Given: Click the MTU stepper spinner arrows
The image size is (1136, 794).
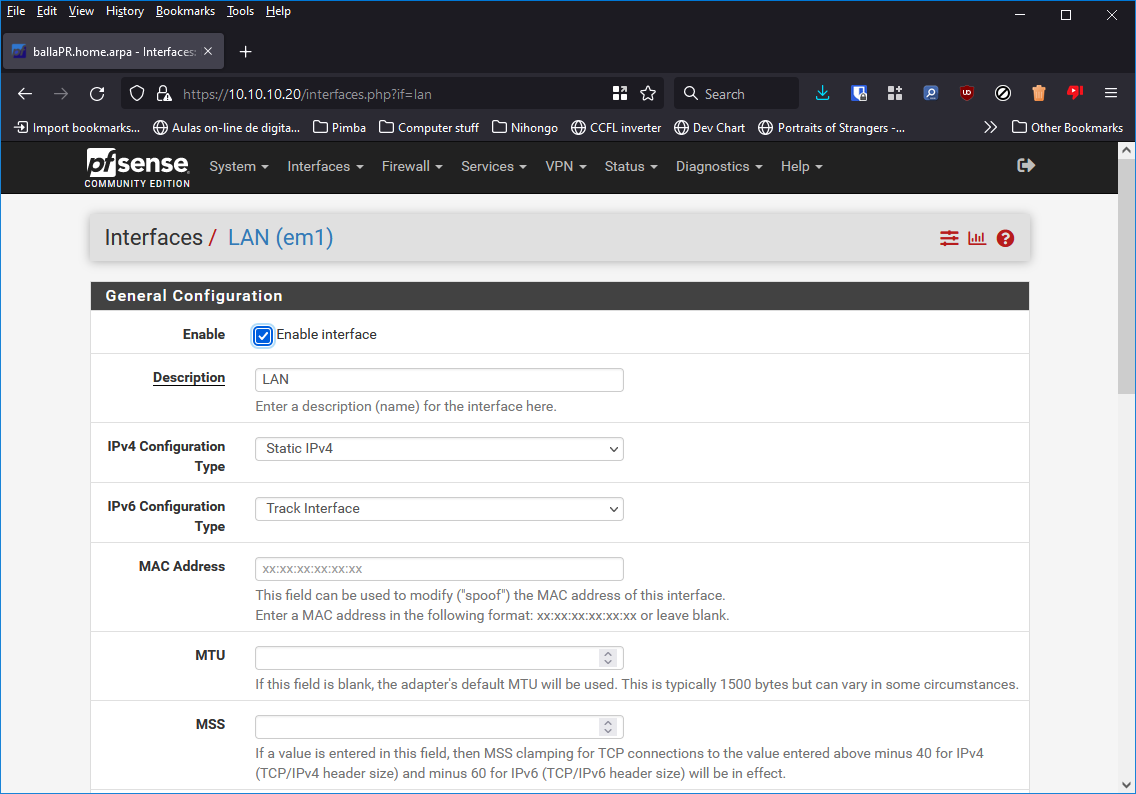Looking at the screenshot, I should click(607, 658).
